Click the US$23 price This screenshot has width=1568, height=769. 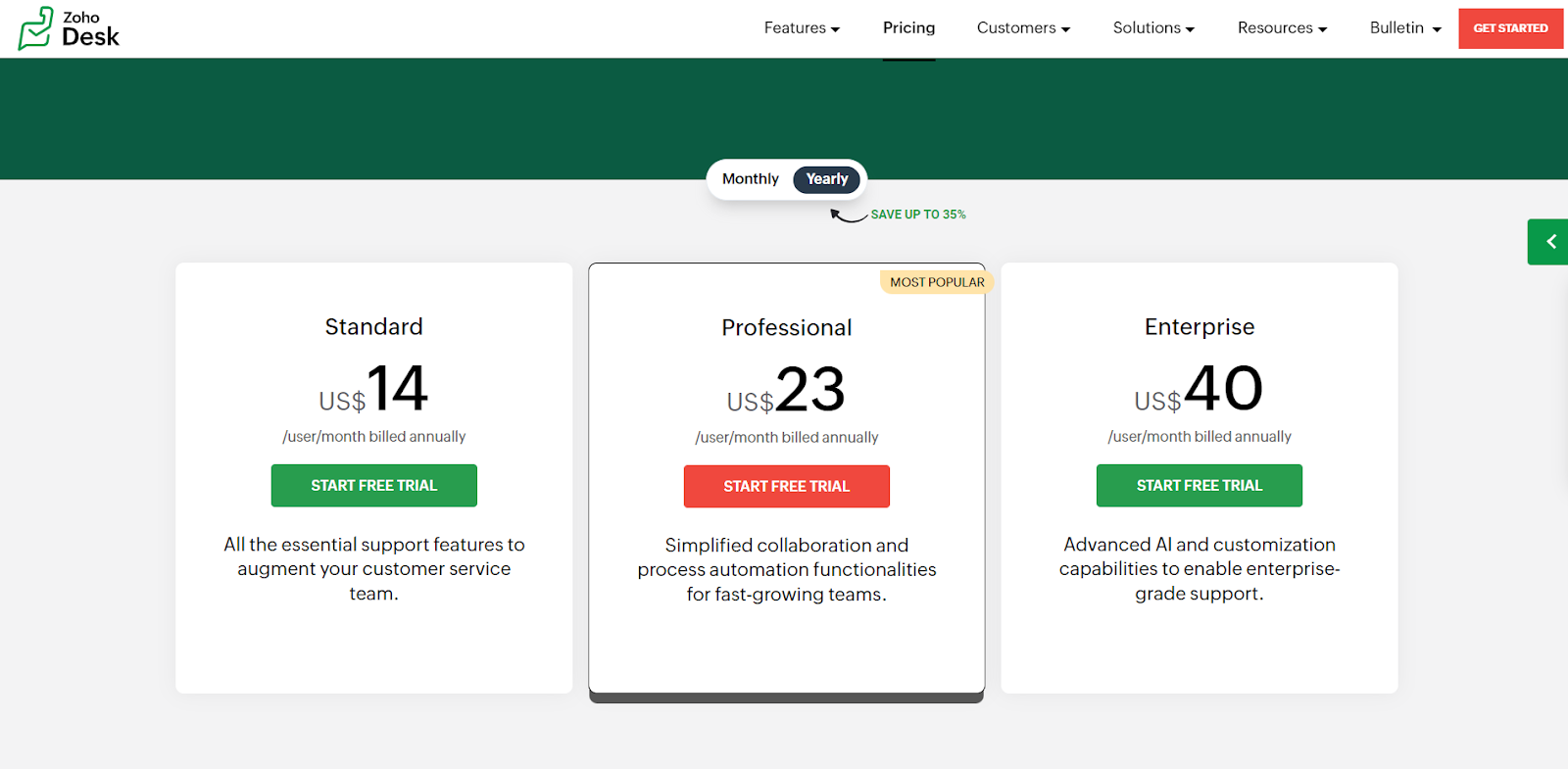786,390
